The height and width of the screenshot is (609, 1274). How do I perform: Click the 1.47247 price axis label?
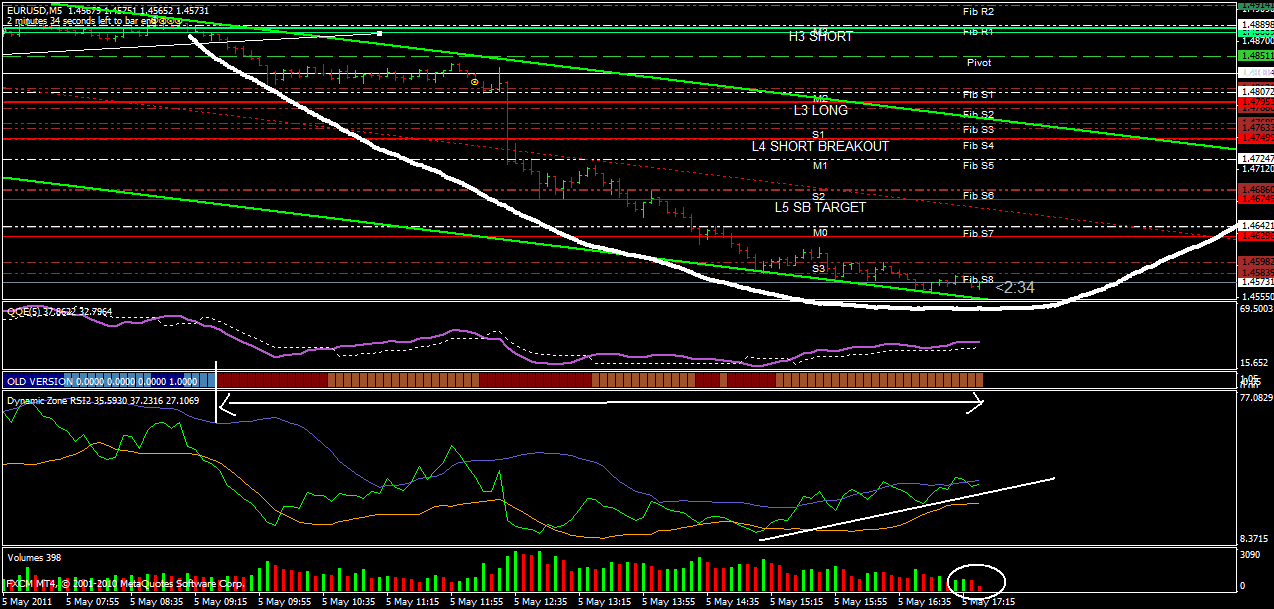pos(1256,159)
